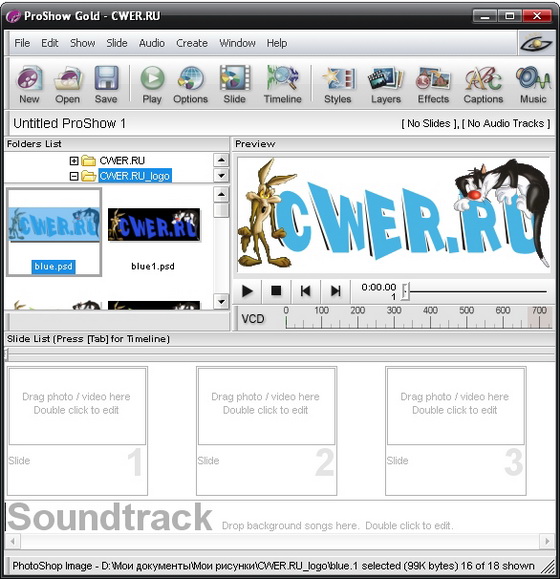The width and height of the screenshot is (560, 579).
Task: Stop the preview playback
Action: [x=276, y=291]
